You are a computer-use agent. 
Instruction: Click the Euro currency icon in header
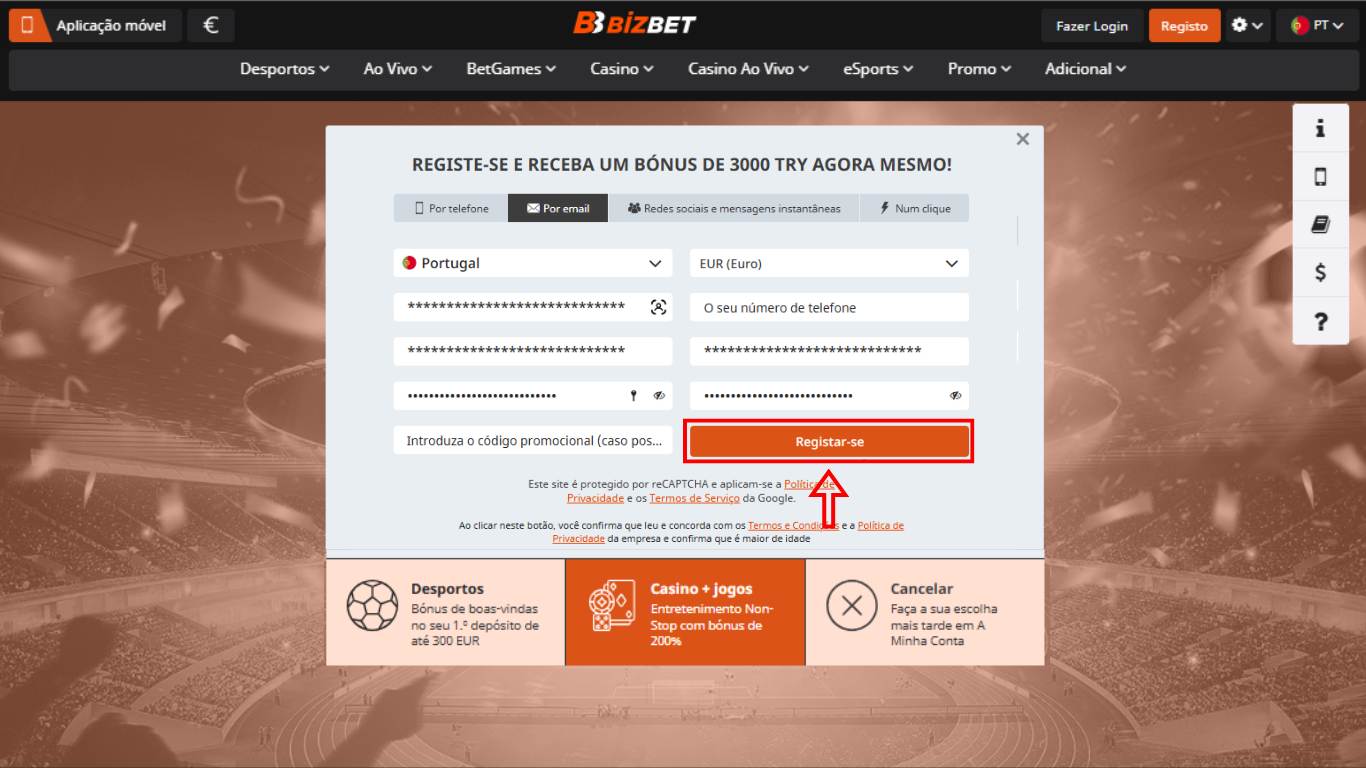(x=211, y=26)
